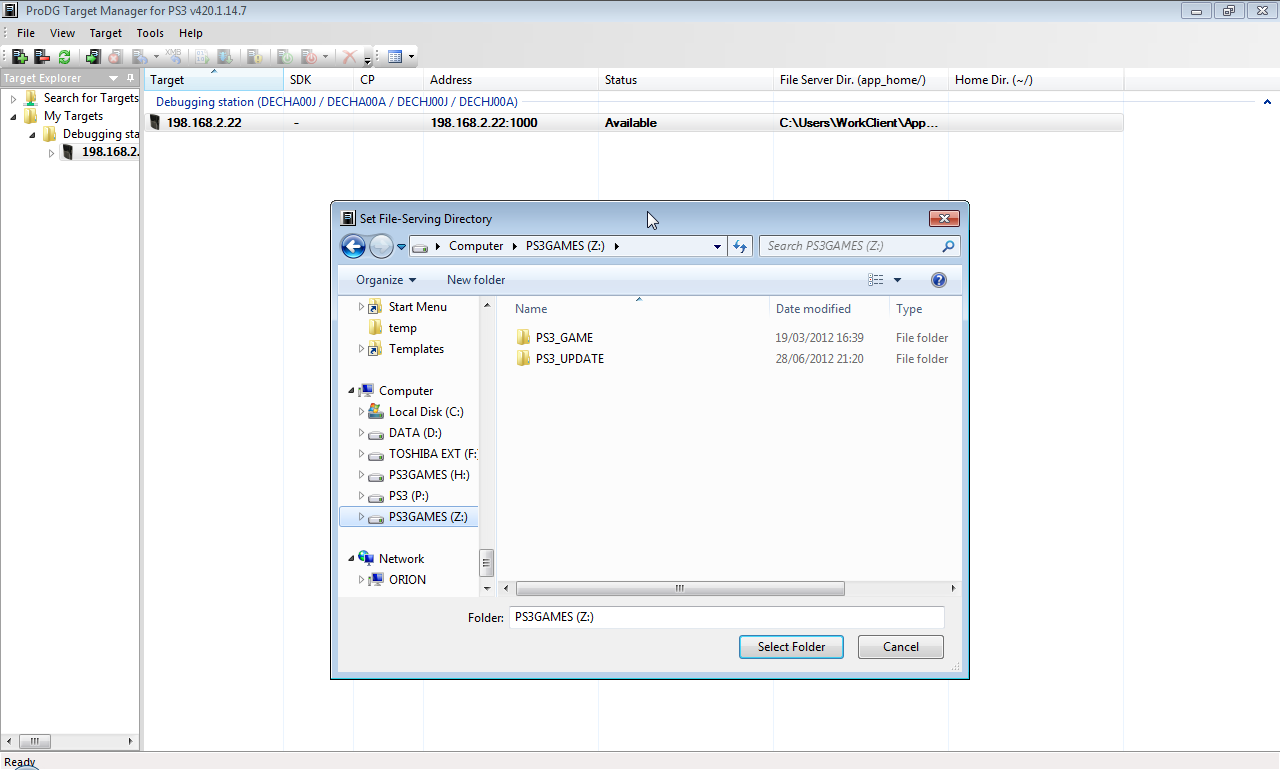Click the Select Folder button
The width and height of the screenshot is (1280, 770).
pos(791,647)
